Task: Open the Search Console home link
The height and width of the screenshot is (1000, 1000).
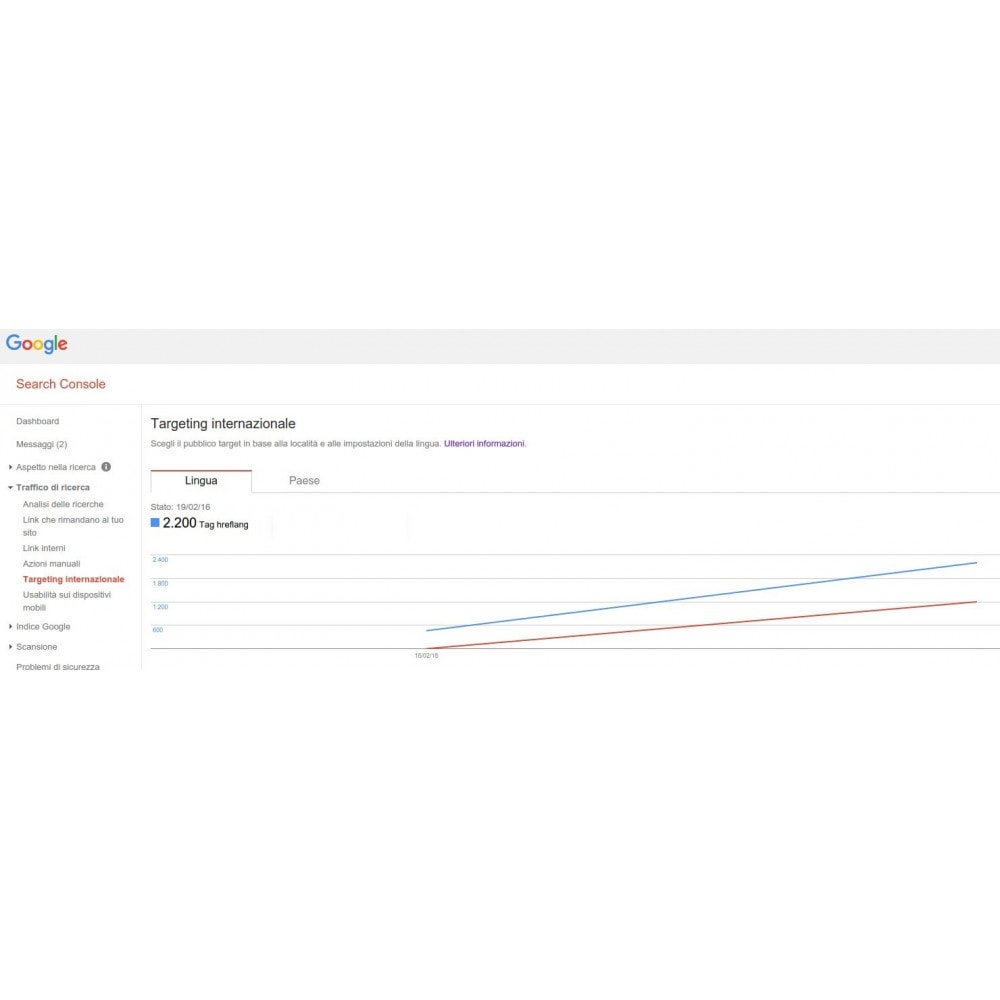Action: tap(61, 384)
